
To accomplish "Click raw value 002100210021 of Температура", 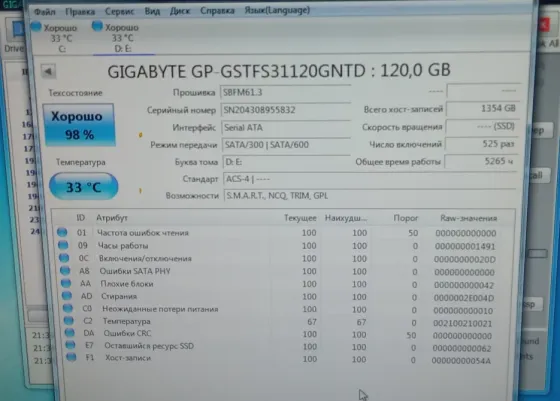I will pyautogui.click(x=462, y=324).
